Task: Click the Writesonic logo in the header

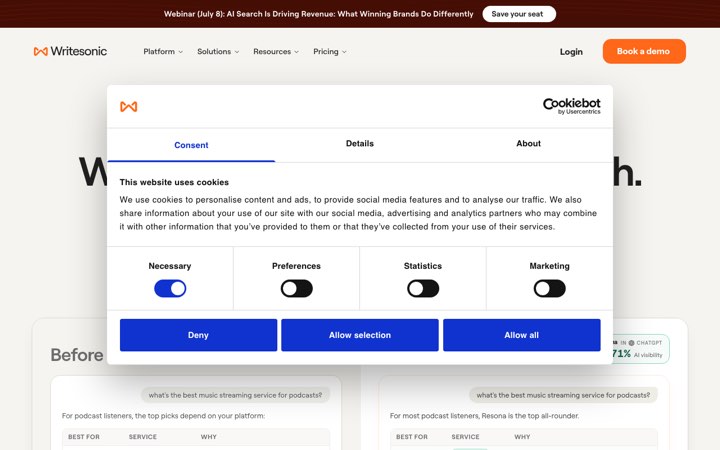Action: [x=70, y=51]
